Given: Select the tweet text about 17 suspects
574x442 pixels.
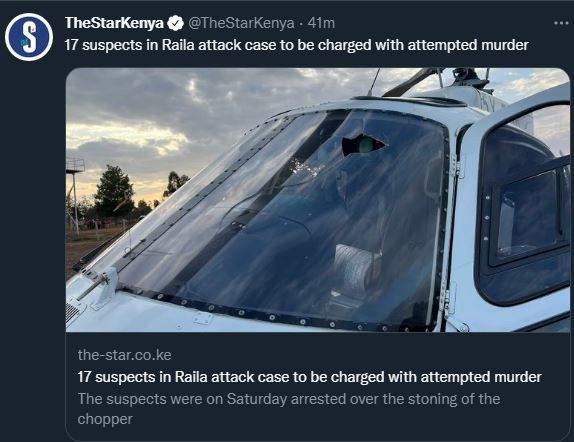Looking at the screenshot, I should point(297,45).
